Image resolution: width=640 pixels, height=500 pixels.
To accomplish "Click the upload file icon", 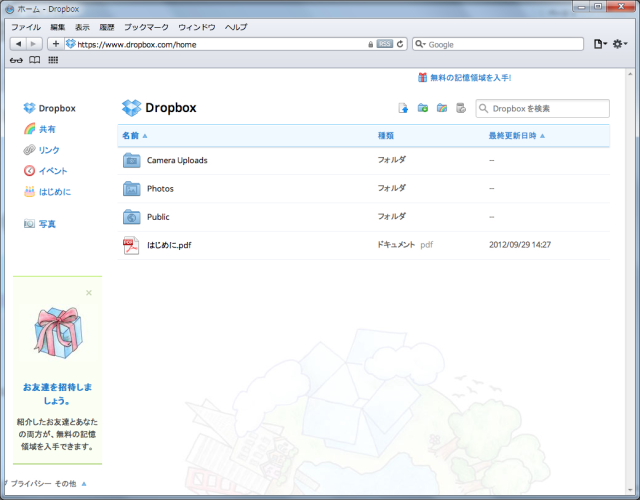I will [403, 108].
